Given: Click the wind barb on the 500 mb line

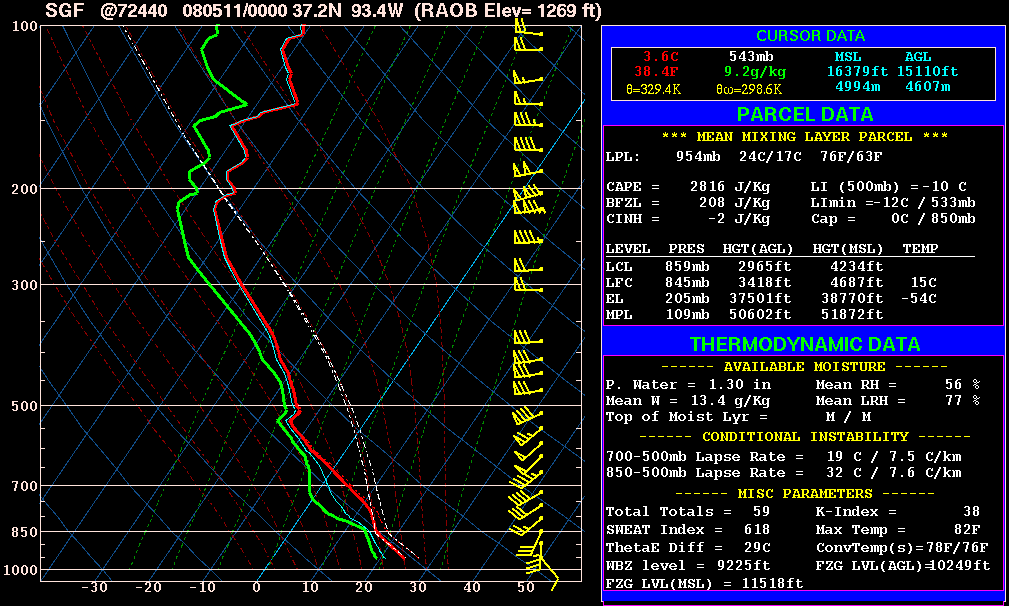Looking at the screenshot, I should tap(527, 406).
